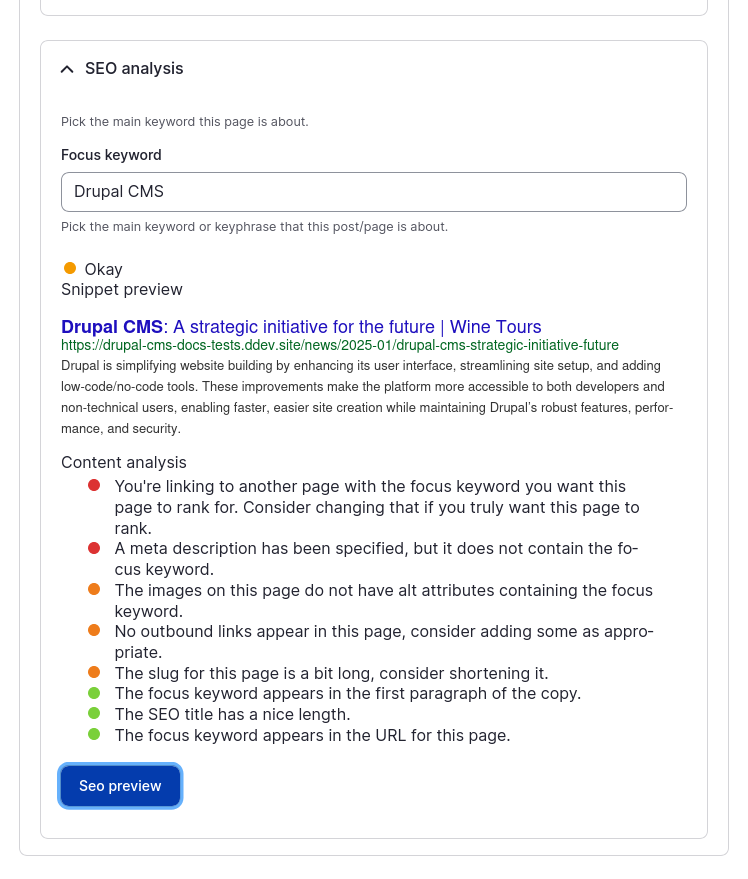Click the red dot next to meta description warning
This screenshot has height=879, width=748.
[x=94, y=547]
